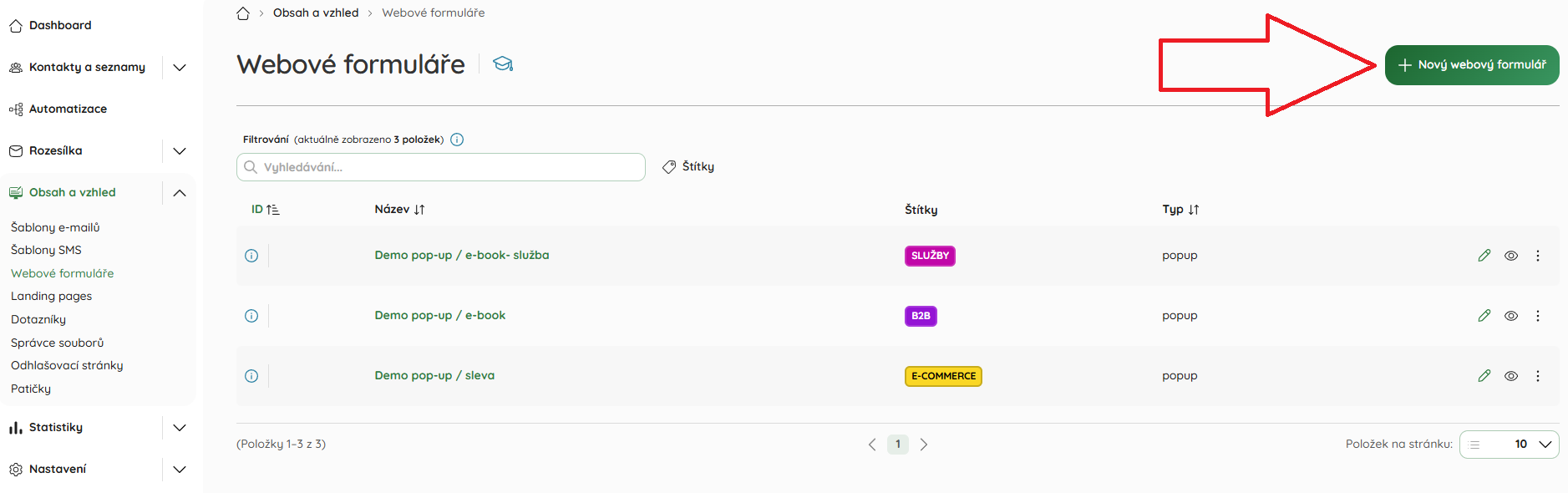Sort the table by ID
The image size is (1568, 493).
point(266,210)
